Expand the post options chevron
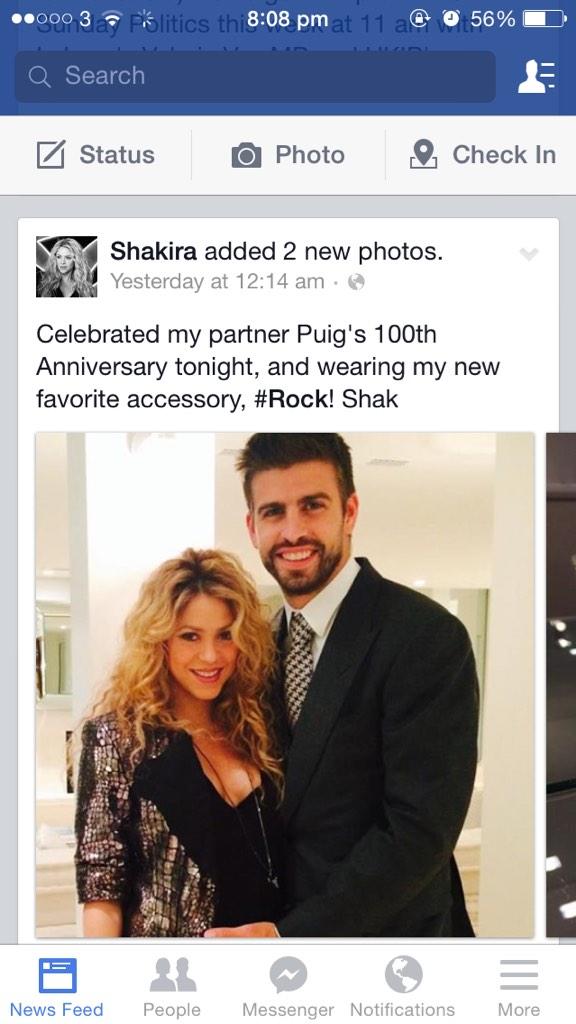 [x=529, y=254]
